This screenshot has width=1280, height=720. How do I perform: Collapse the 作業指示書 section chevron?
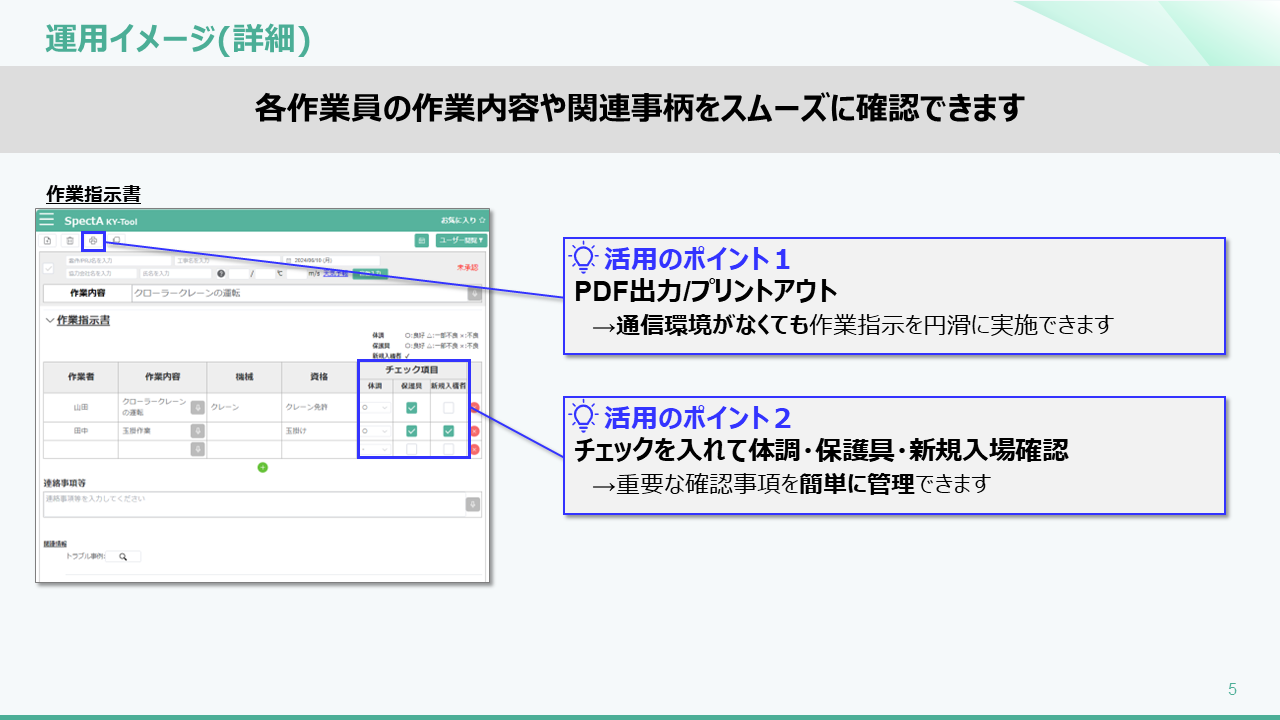click(50, 321)
